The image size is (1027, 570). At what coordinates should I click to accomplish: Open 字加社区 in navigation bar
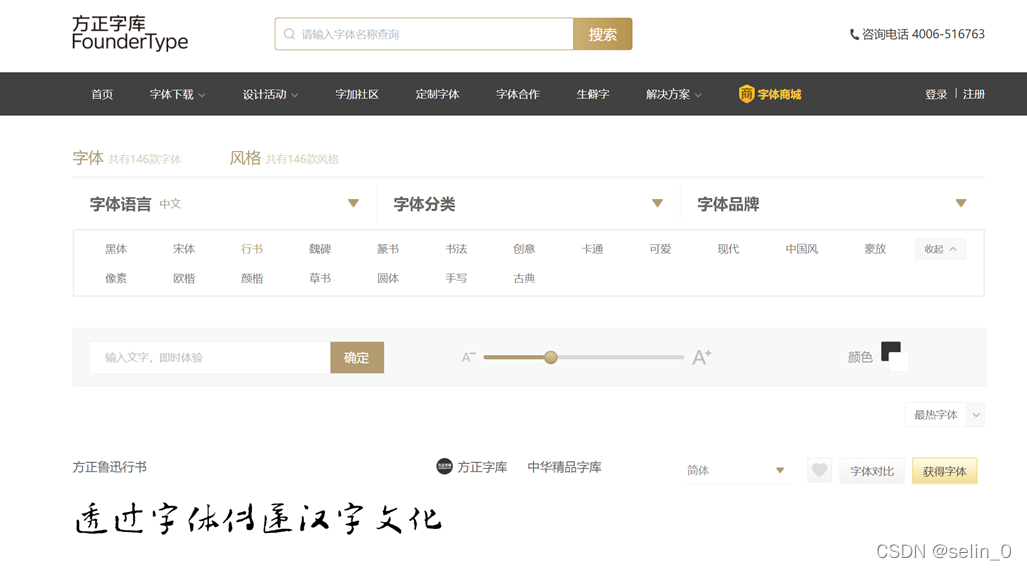[x=357, y=94]
